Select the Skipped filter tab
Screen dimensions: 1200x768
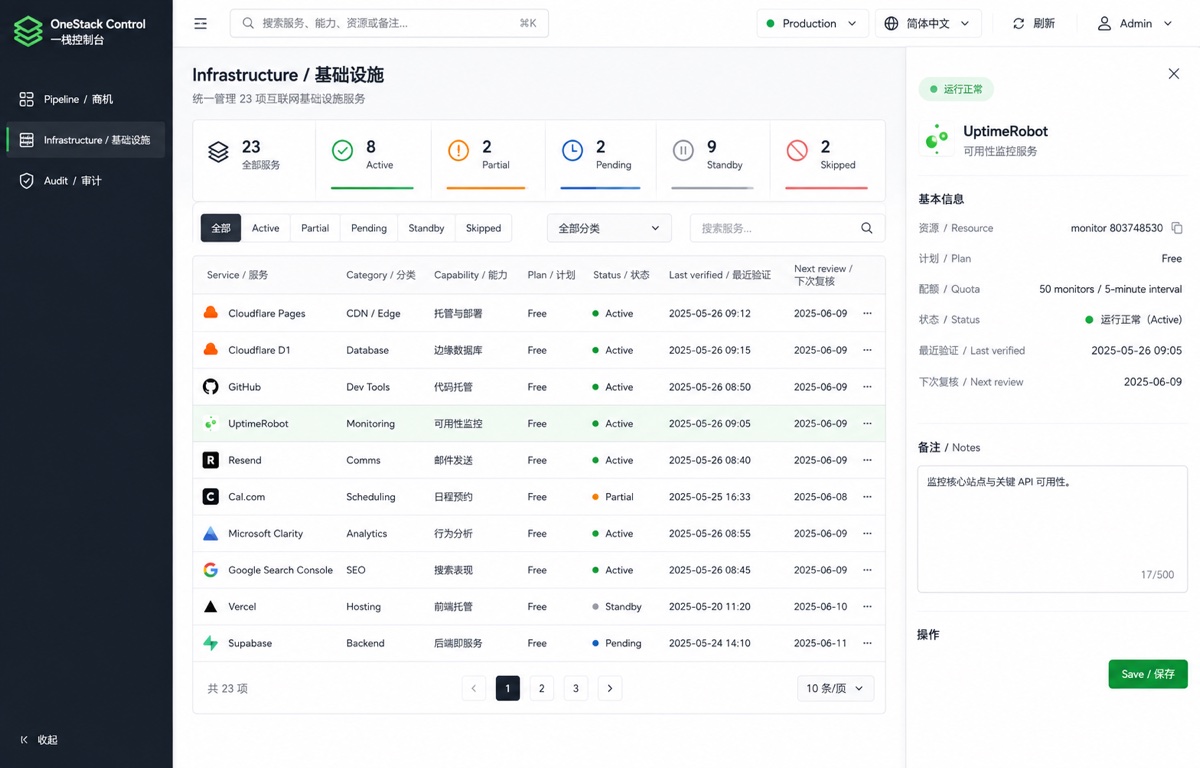483,228
